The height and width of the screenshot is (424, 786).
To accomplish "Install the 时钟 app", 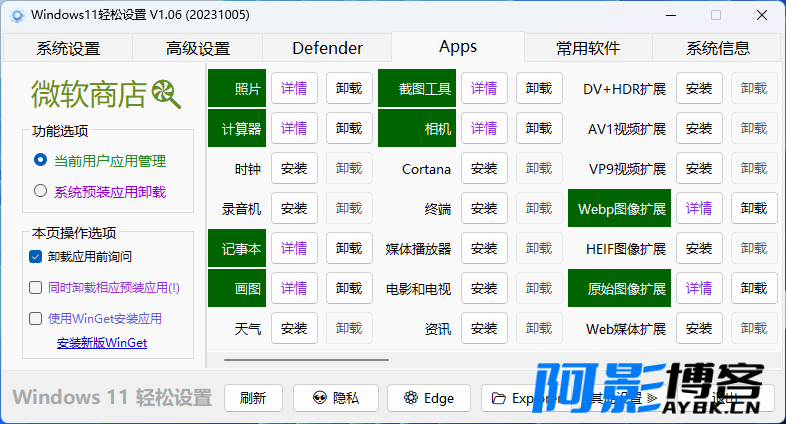I will click(x=294, y=168).
